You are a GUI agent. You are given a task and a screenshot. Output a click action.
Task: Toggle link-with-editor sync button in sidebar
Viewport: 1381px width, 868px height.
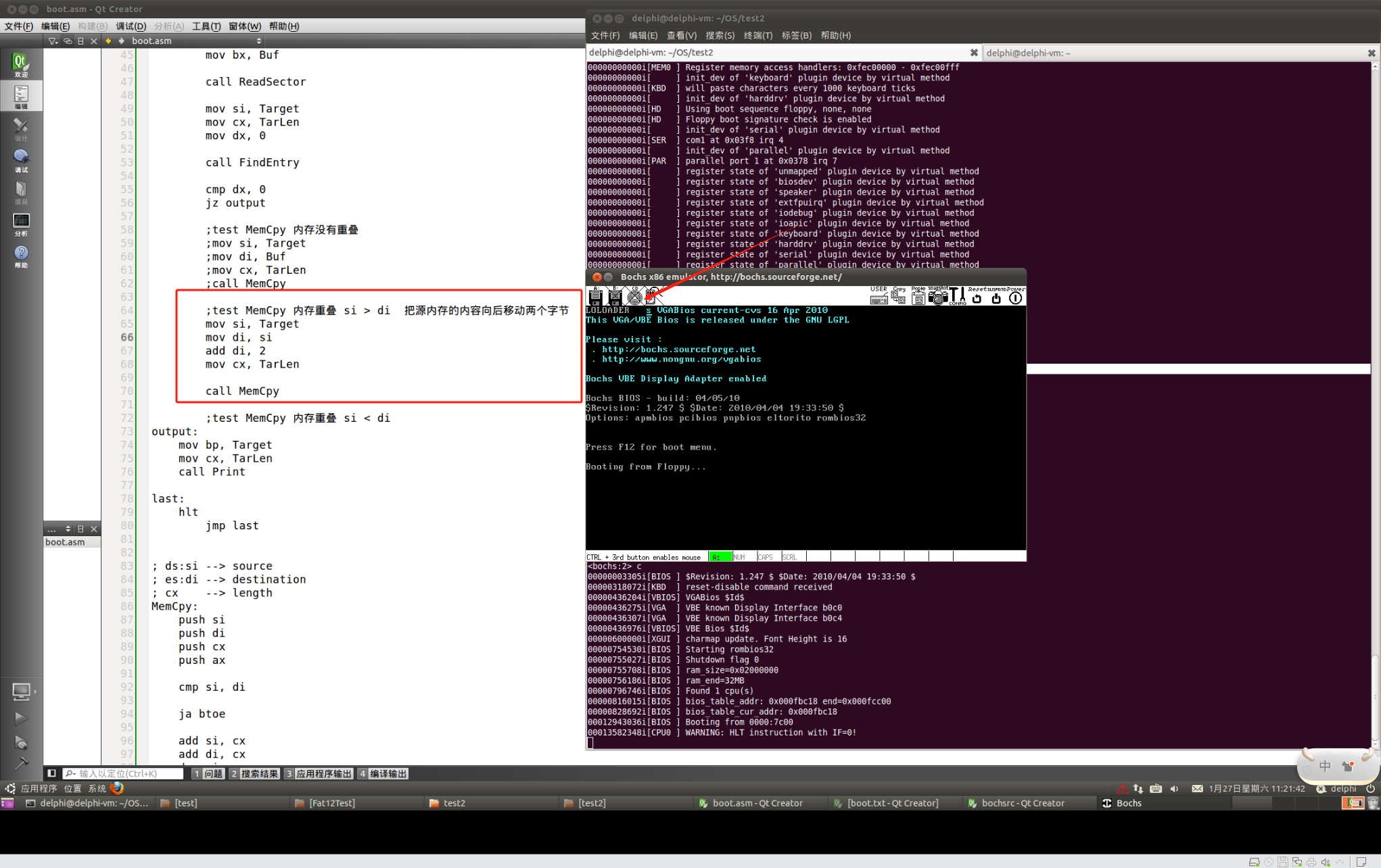point(67,41)
